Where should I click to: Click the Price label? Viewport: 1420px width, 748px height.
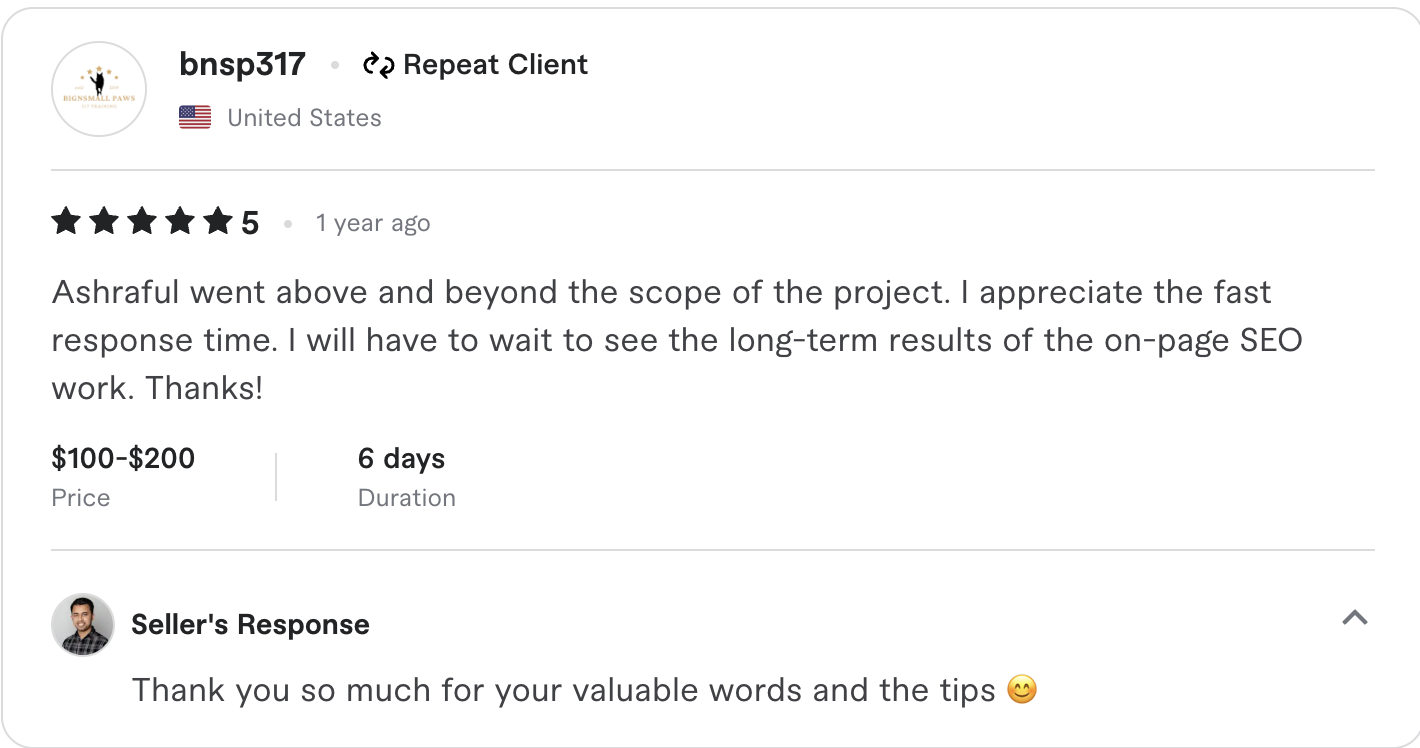(80, 497)
